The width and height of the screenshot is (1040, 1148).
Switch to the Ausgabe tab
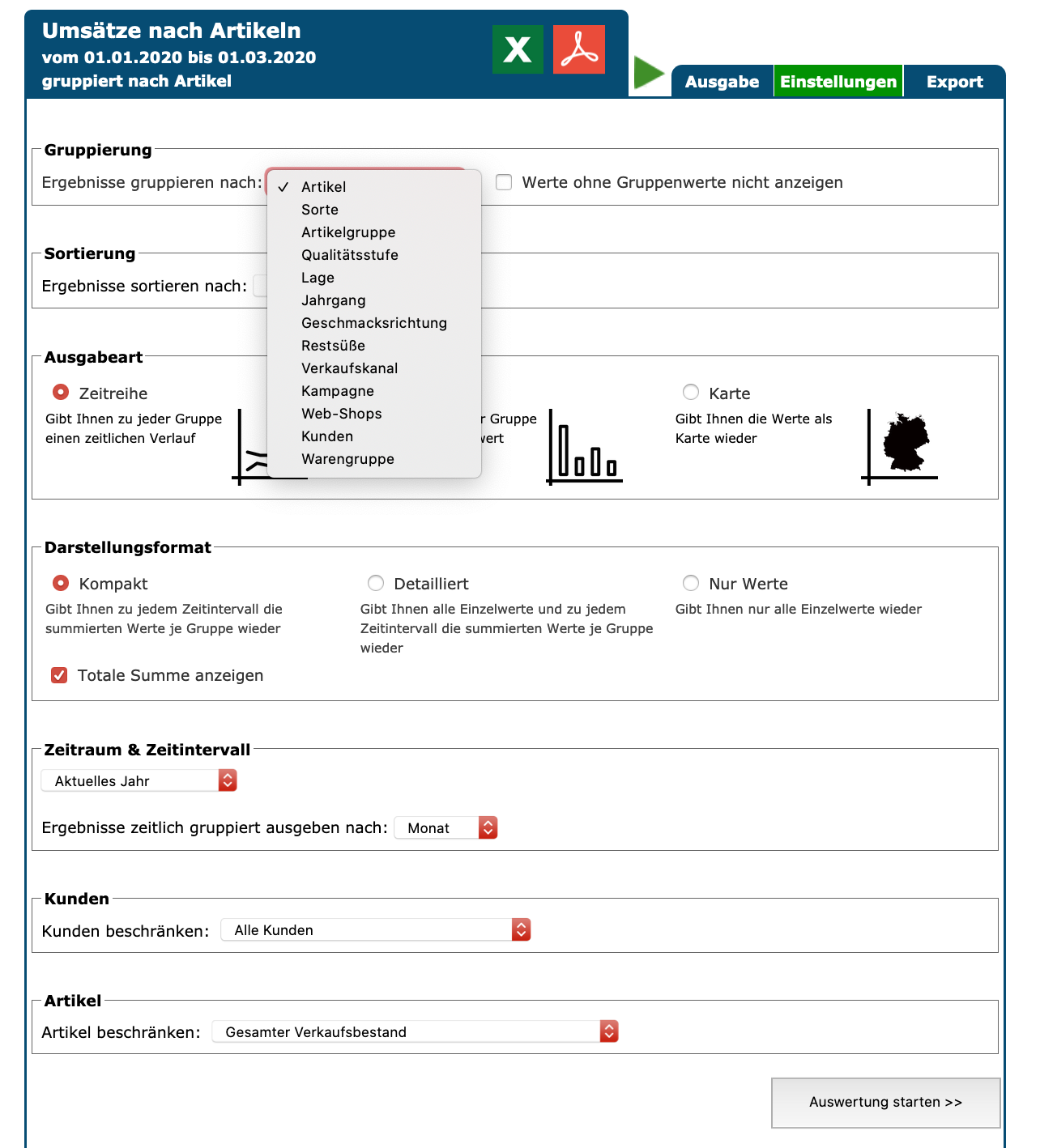722,82
